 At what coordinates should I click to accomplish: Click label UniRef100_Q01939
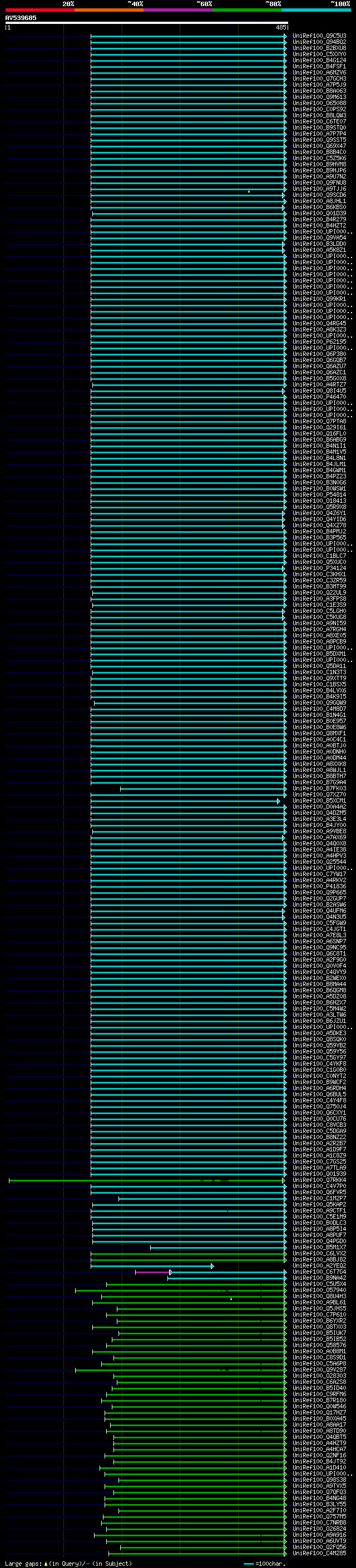pyautogui.click(x=319, y=1174)
